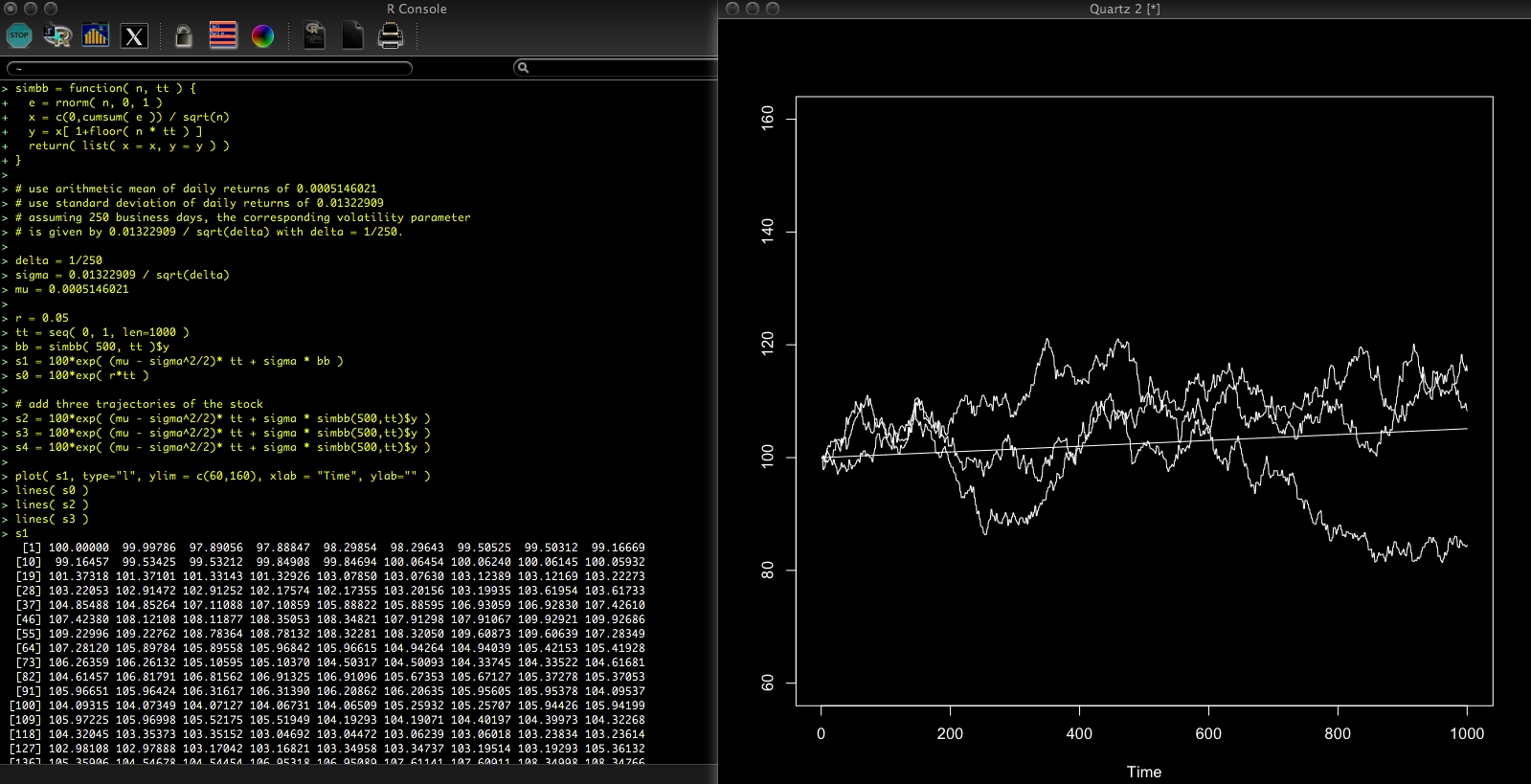The width and height of the screenshot is (1531, 784).
Task: Create a new blank document icon
Action: pos(352,36)
